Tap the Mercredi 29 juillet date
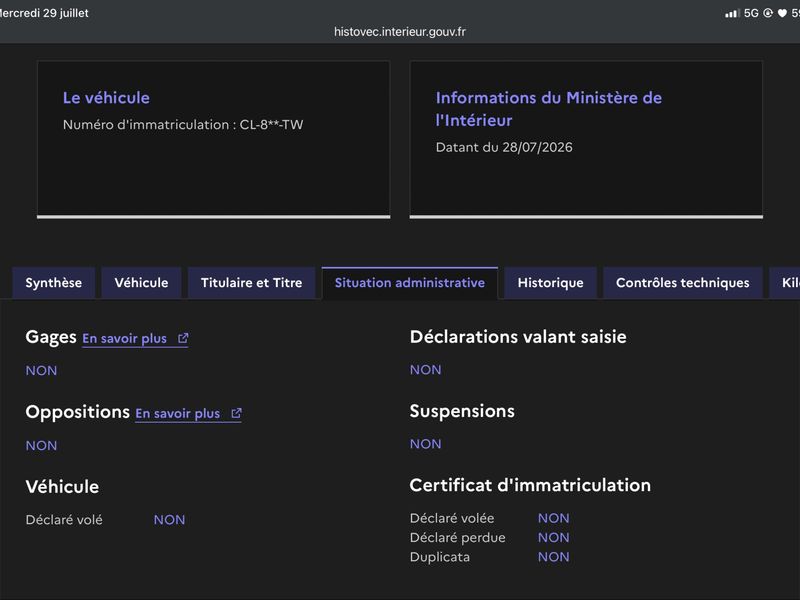The height and width of the screenshot is (600, 800). tap(44, 13)
